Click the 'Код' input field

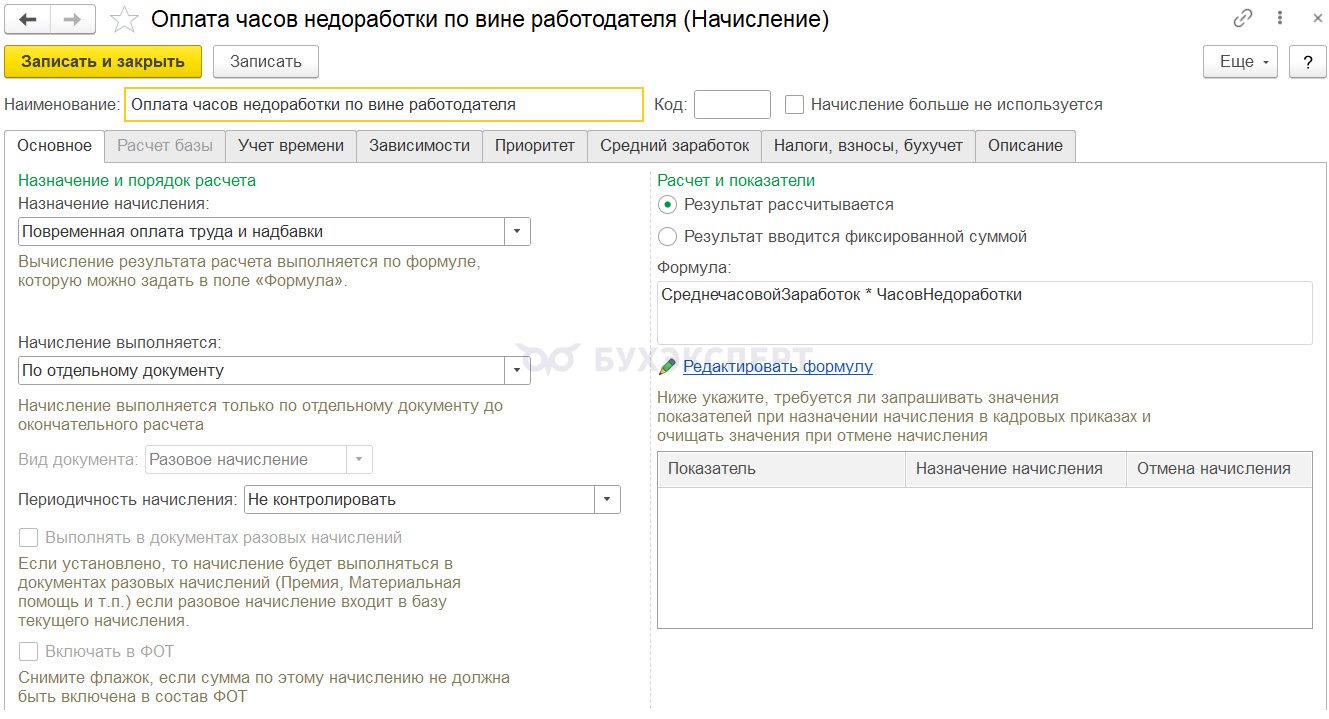[732, 105]
